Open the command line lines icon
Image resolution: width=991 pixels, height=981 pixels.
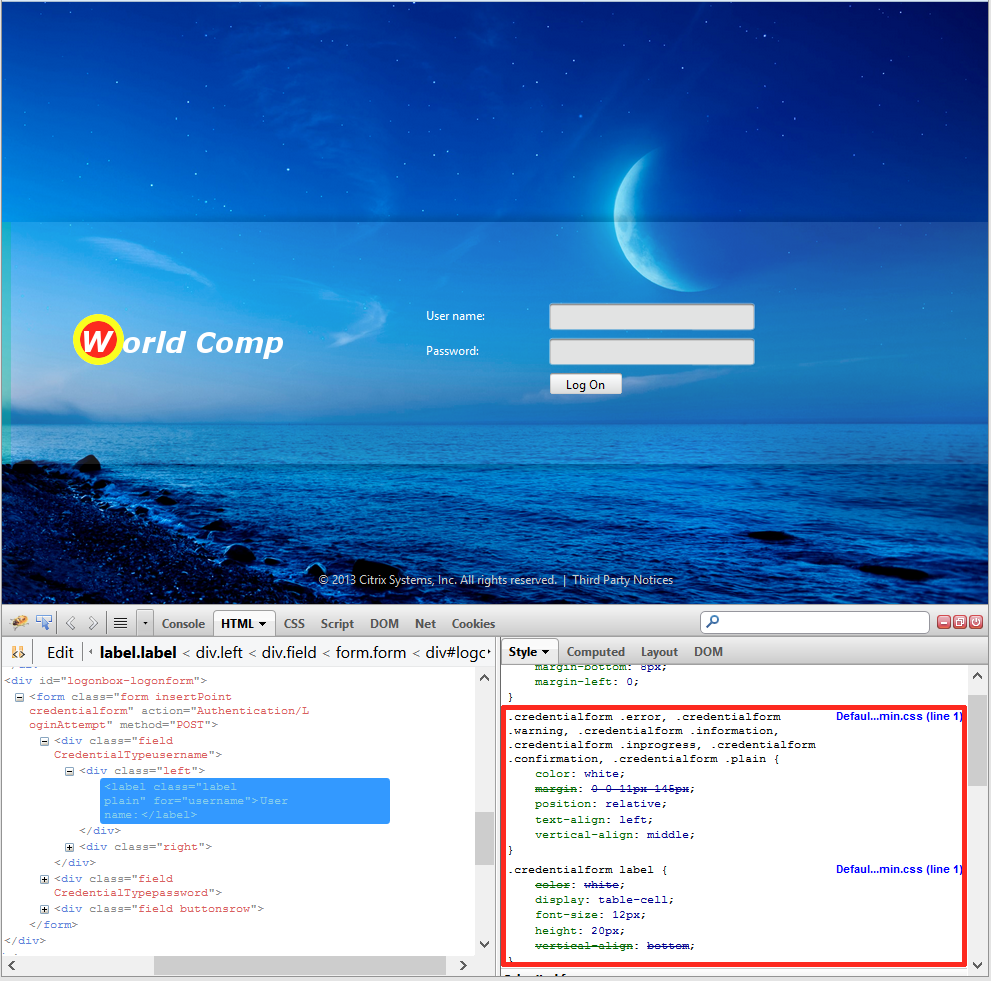tap(120, 623)
